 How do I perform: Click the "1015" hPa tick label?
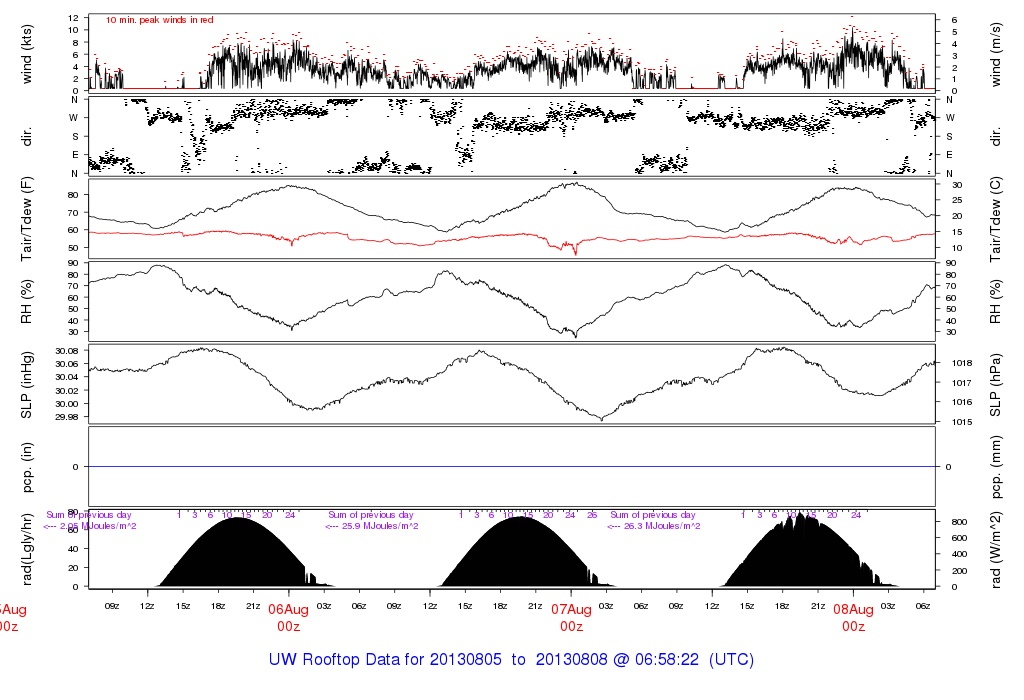961,422
